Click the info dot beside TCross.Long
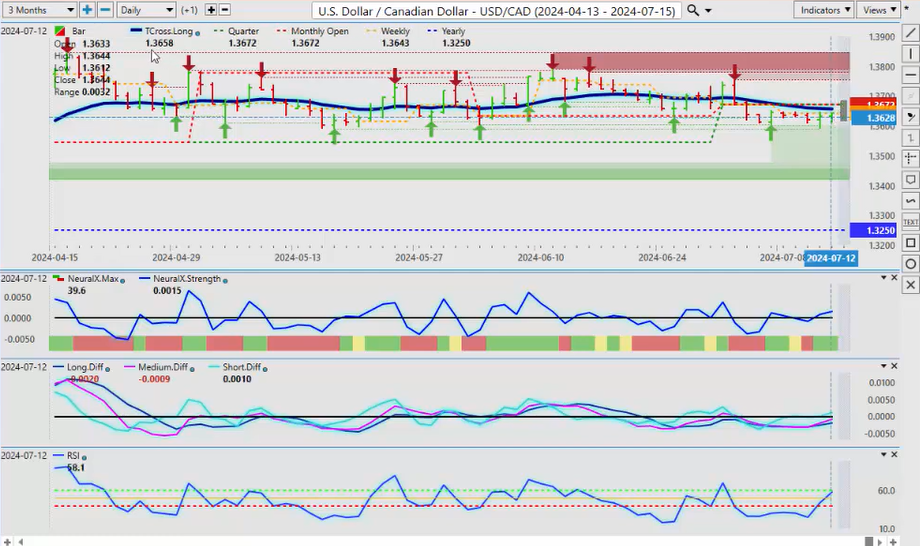This screenshot has height=546, width=920. tap(197, 33)
